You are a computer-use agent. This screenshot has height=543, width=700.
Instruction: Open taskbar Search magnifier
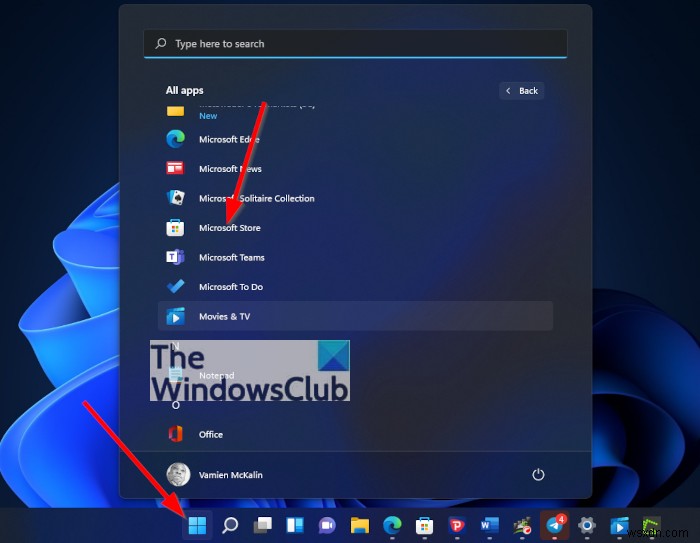(x=230, y=526)
